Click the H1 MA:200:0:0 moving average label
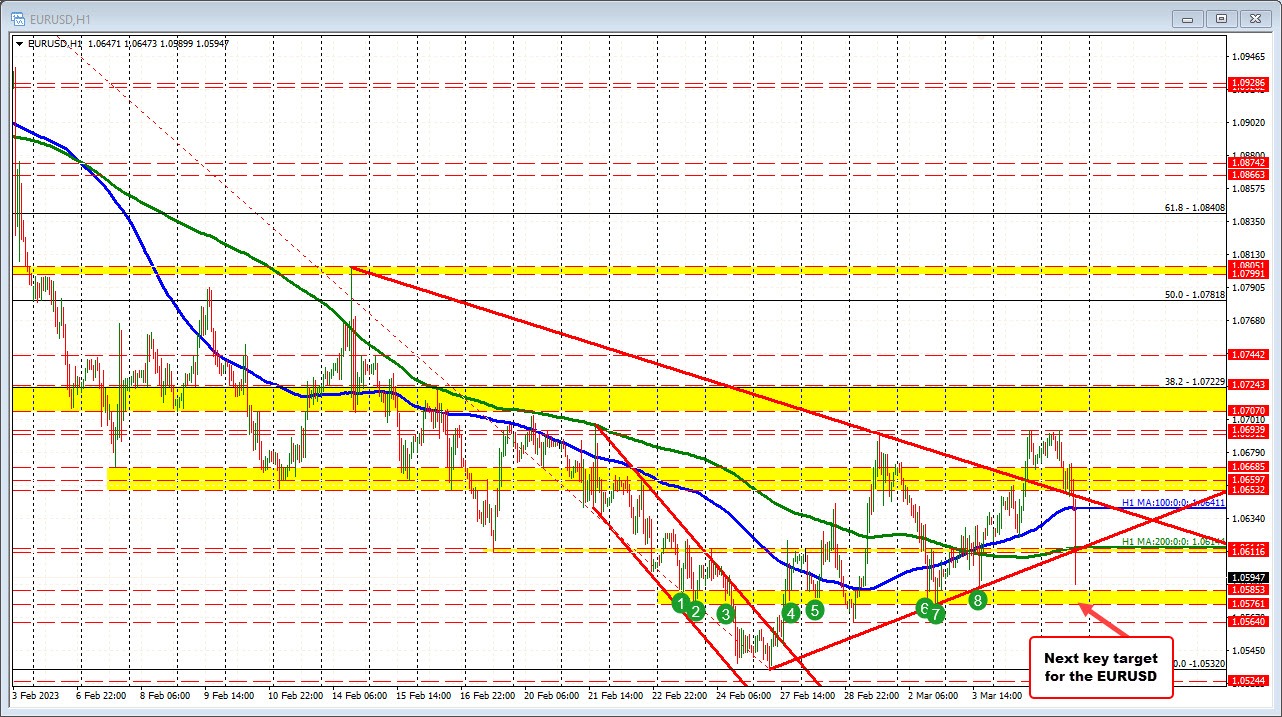The width and height of the screenshot is (1282, 717). [x=1173, y=541]
